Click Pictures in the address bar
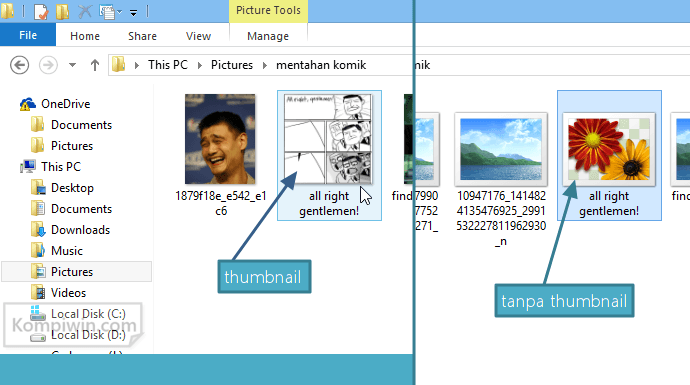This screenshot has height=385, width=690. pos(232,65)
